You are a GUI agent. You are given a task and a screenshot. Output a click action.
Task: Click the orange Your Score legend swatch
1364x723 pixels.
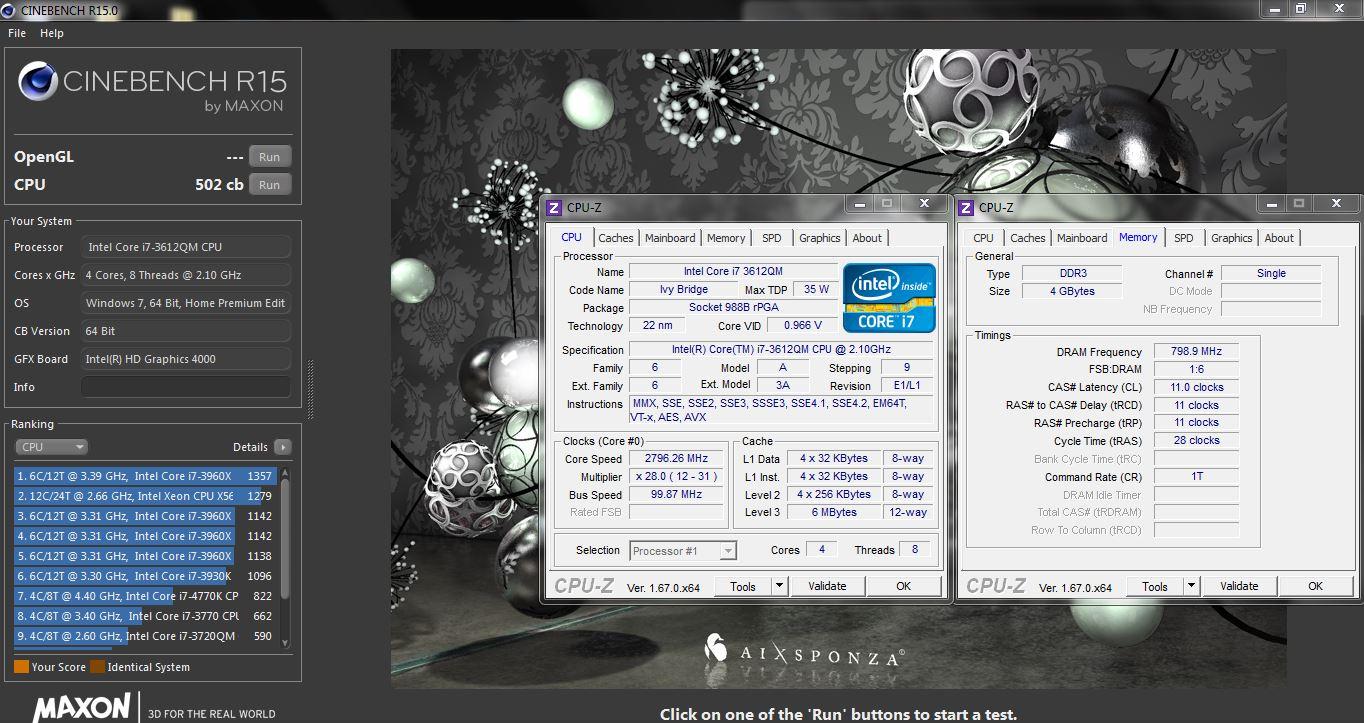point(21,667)
